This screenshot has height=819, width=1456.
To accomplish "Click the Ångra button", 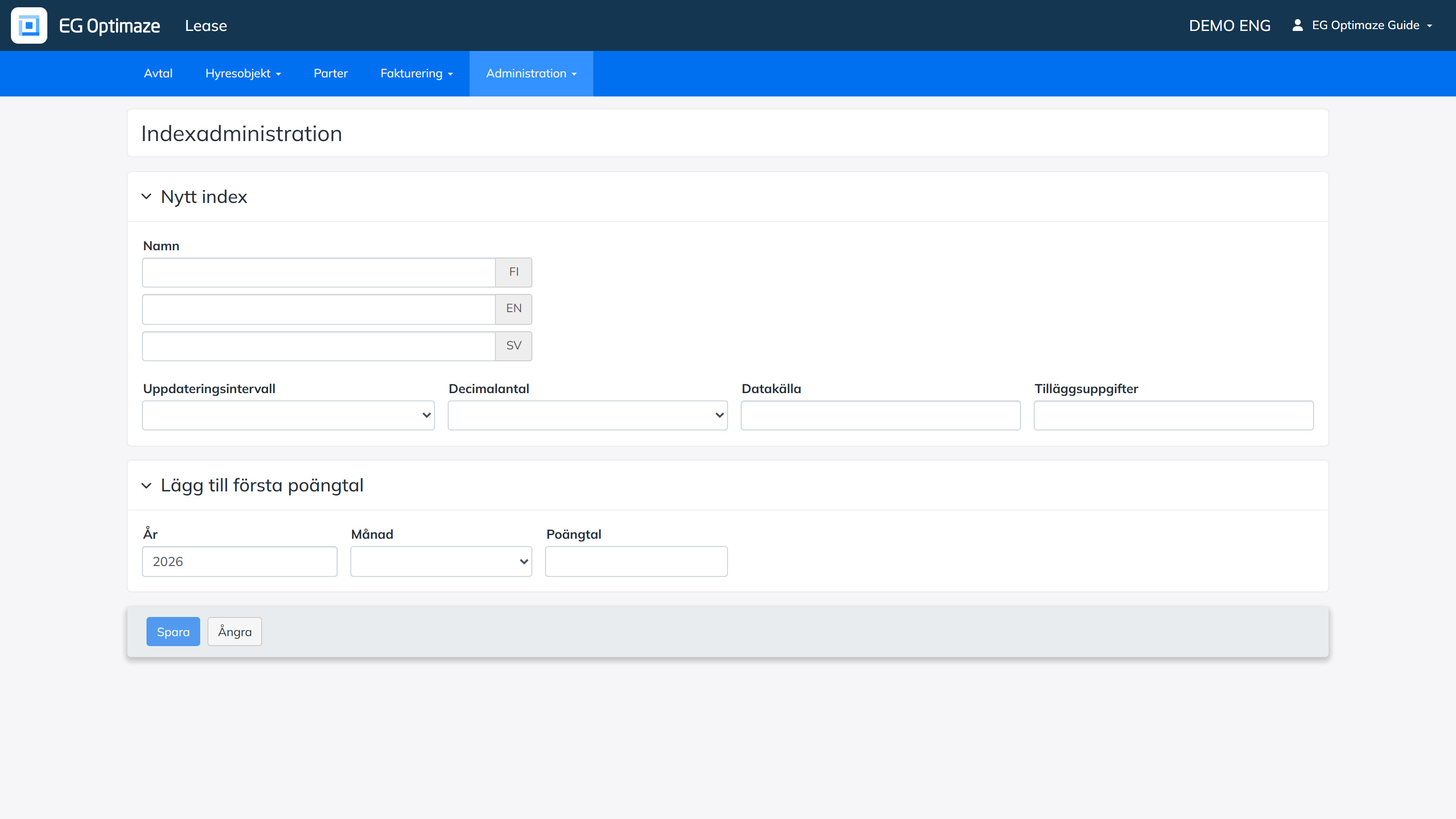I will [x=235, y=632].
